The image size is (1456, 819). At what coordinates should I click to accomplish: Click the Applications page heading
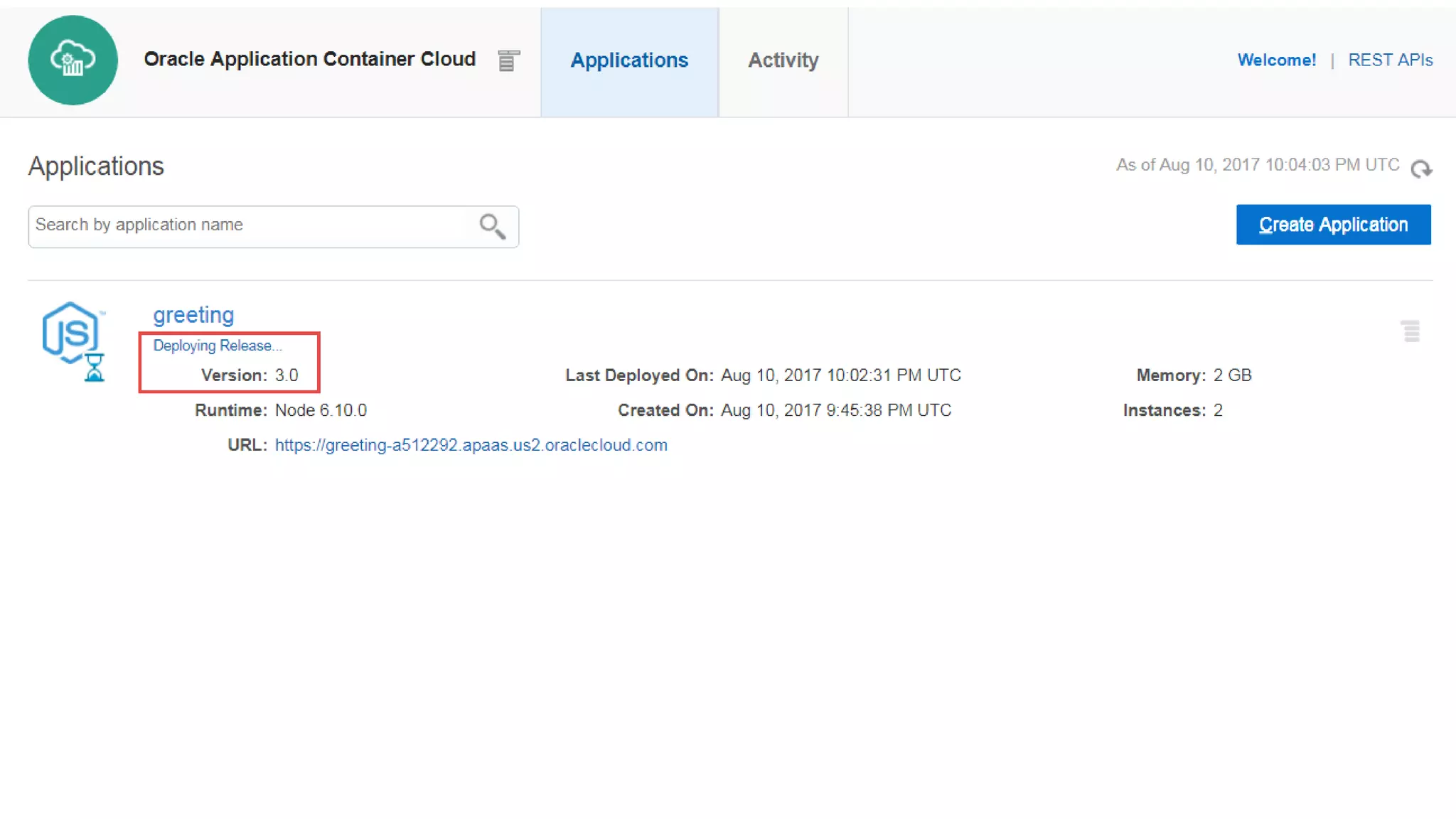coord(96,166)
